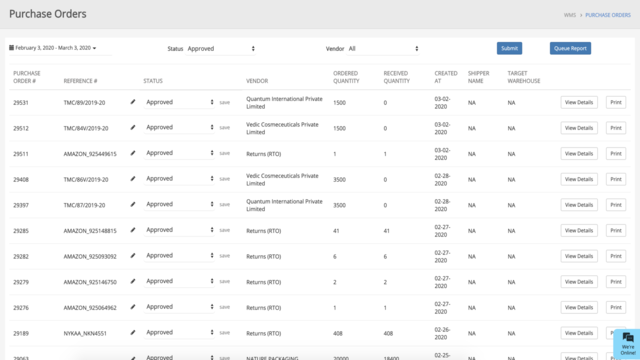Open the date range picker February 3 - March 3
Screen dimensions: 640x360
(x=53, y=48)
